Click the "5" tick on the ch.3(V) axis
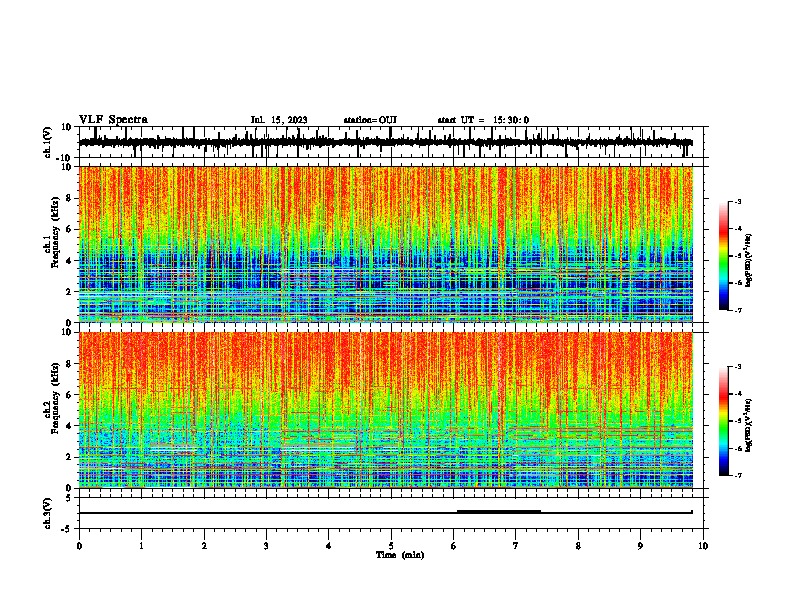The width and height of the screenshot is (792, 612). 69,498
